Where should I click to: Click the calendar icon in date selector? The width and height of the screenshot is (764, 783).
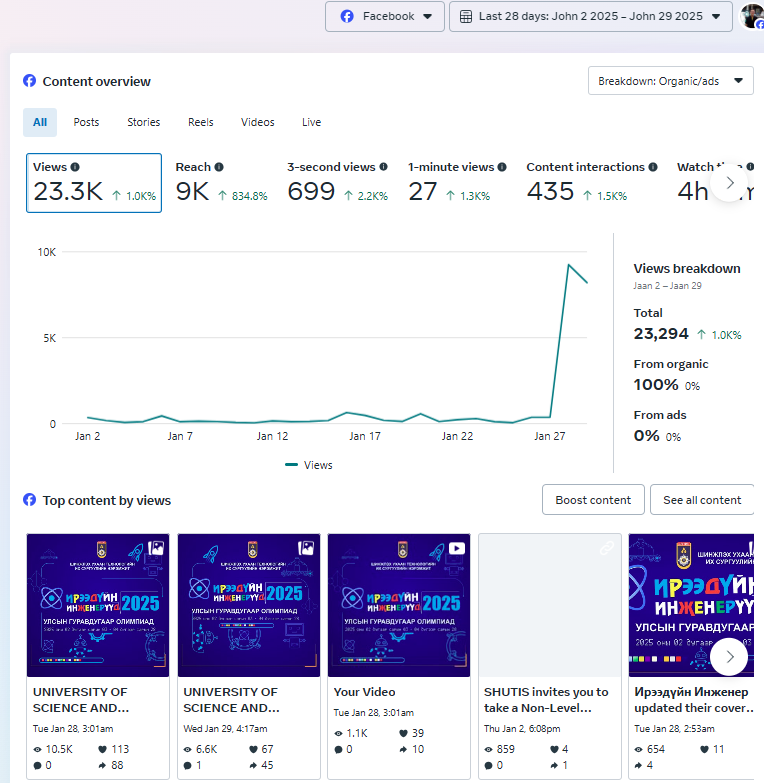[x=465, y=16]
